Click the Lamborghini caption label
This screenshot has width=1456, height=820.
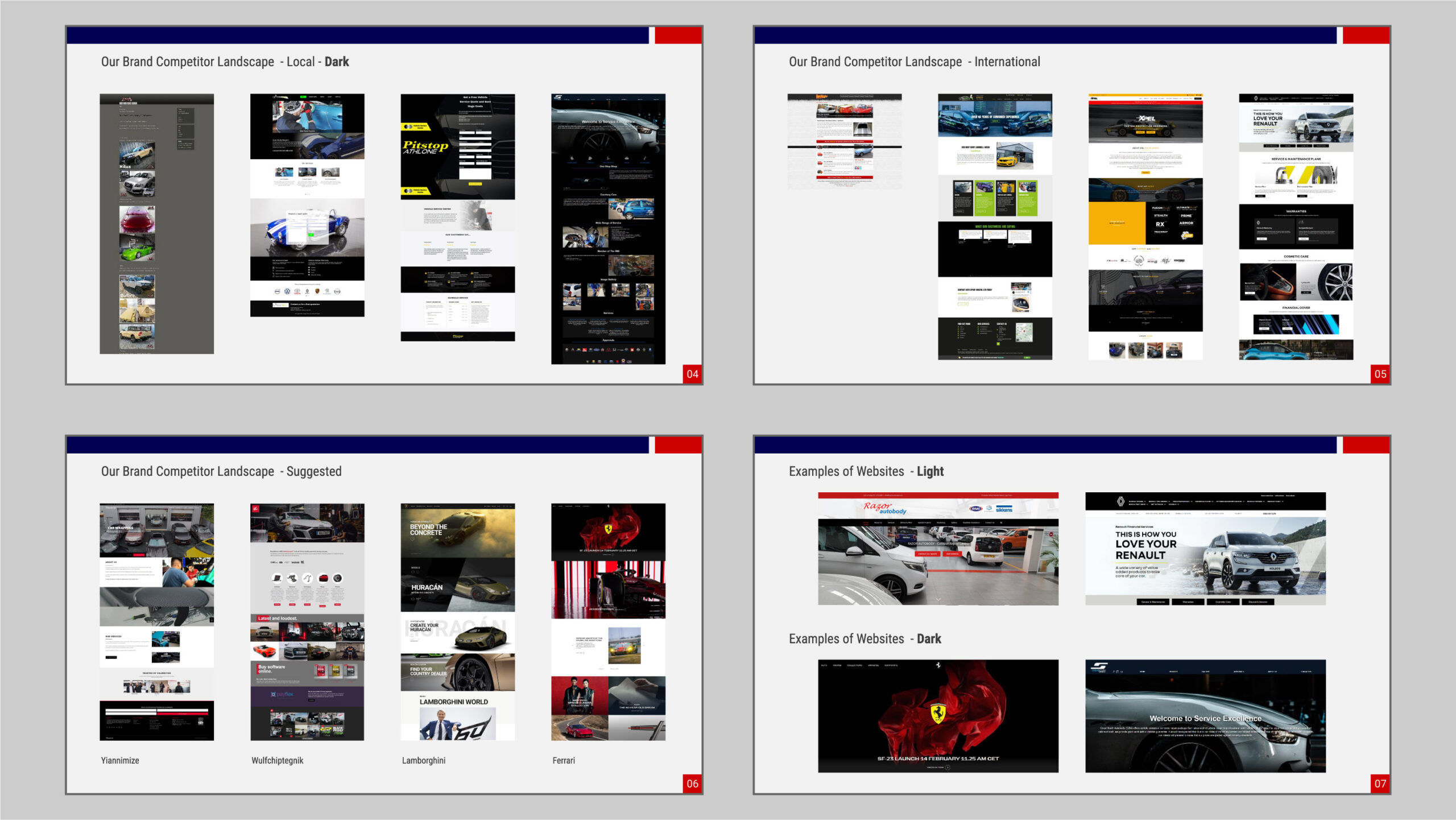point(424,760)
